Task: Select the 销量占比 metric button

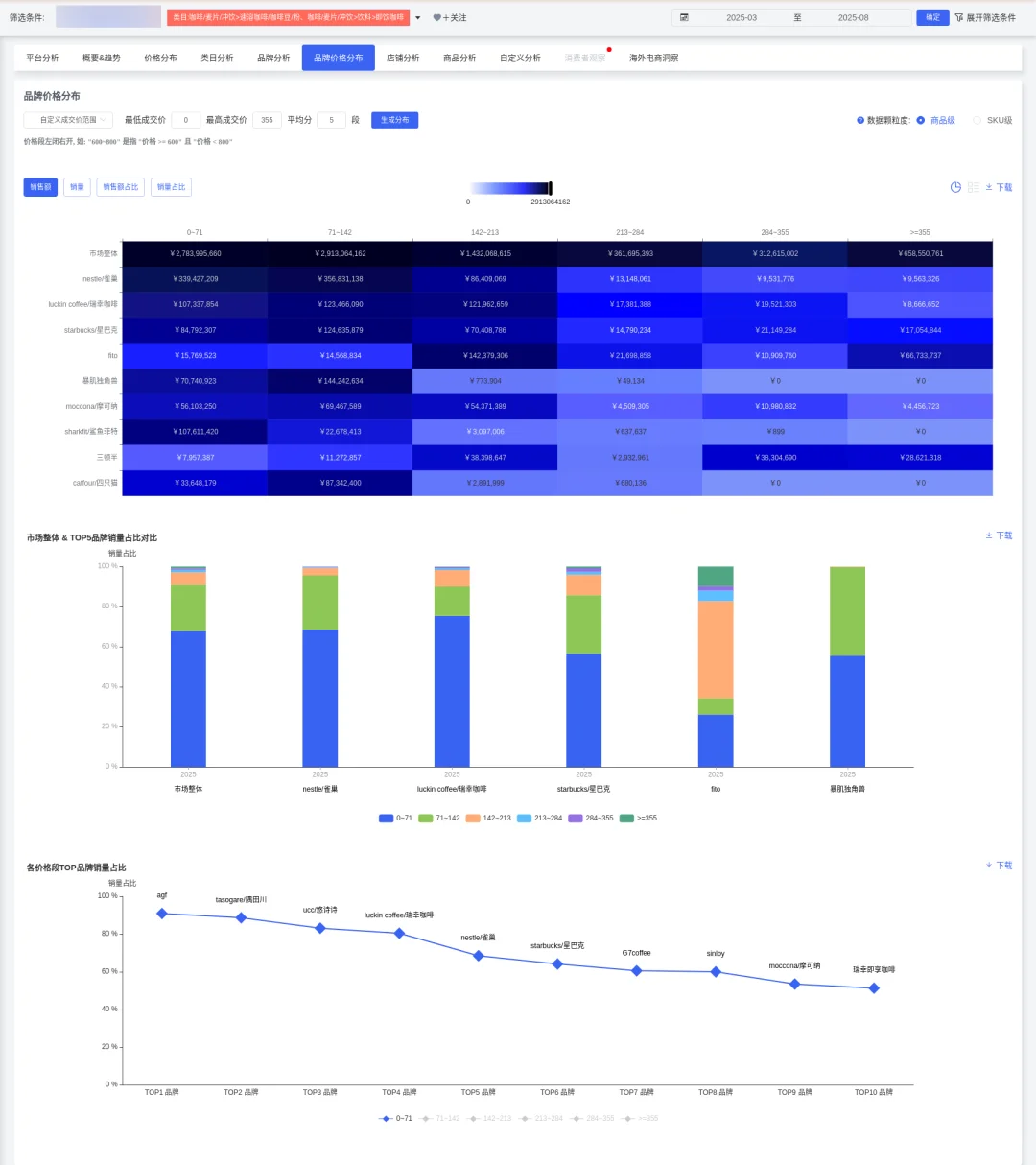Action: [171, 187]
